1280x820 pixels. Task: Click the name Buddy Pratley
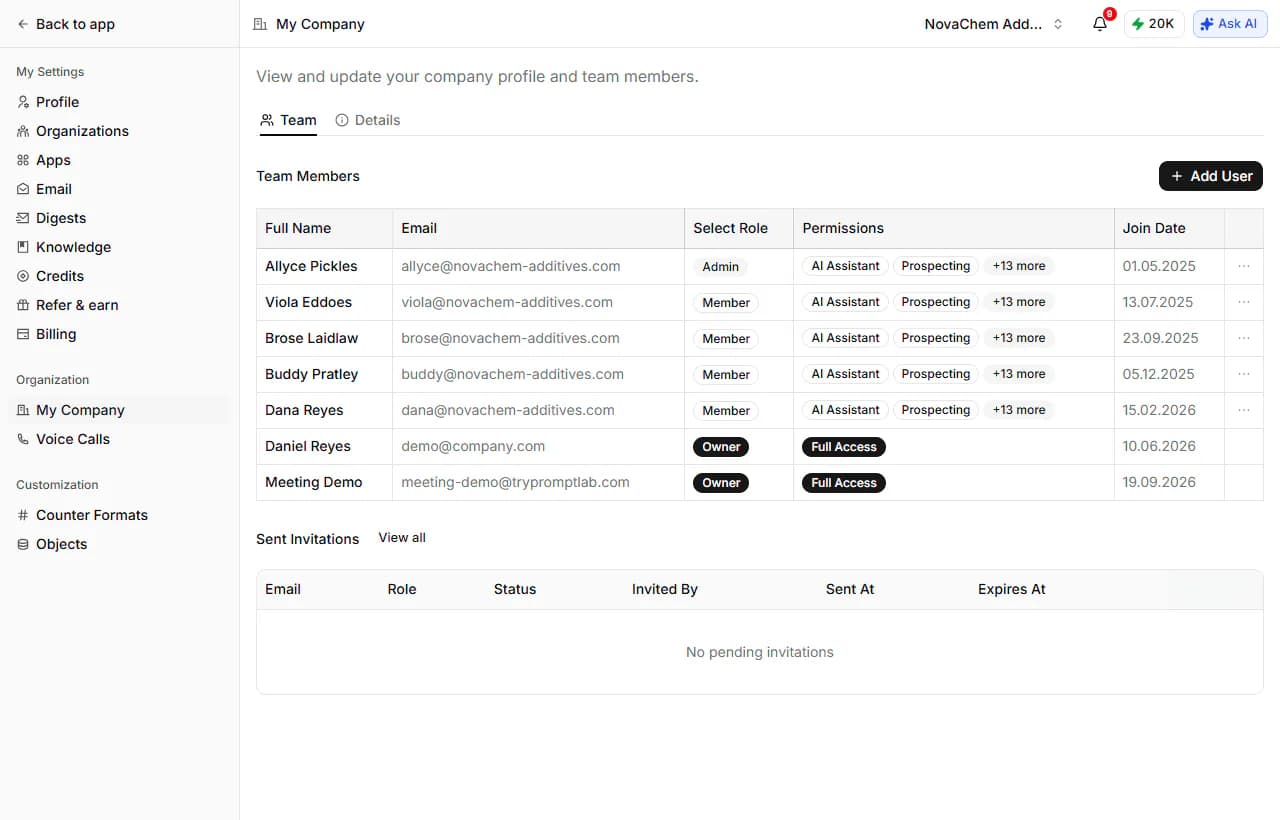coord(312,374)
